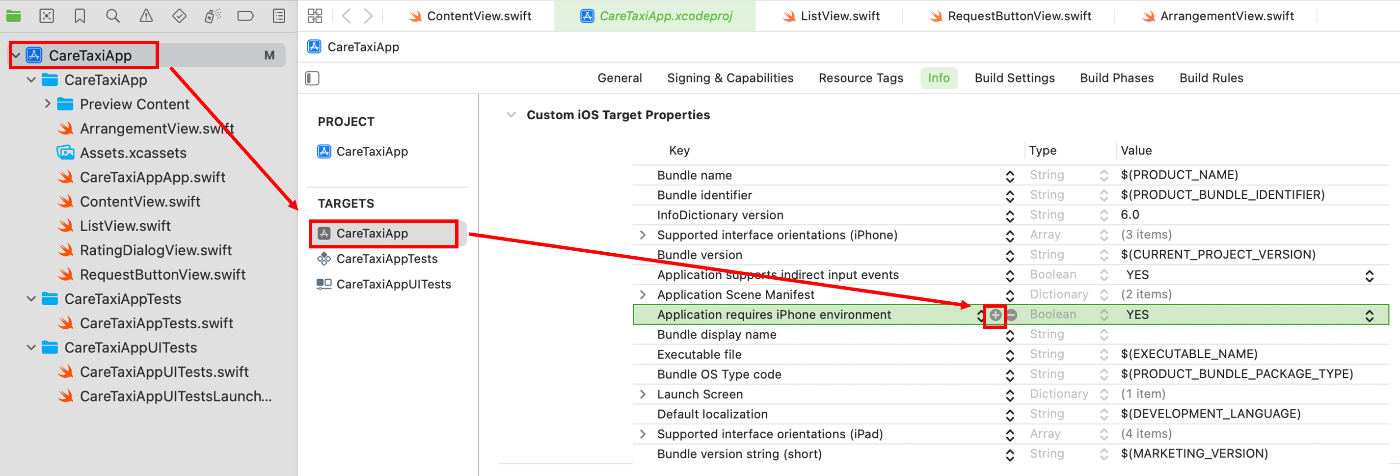Expand Supported interface orientations (iPhone) row
1400x476 pixels.
643,235
